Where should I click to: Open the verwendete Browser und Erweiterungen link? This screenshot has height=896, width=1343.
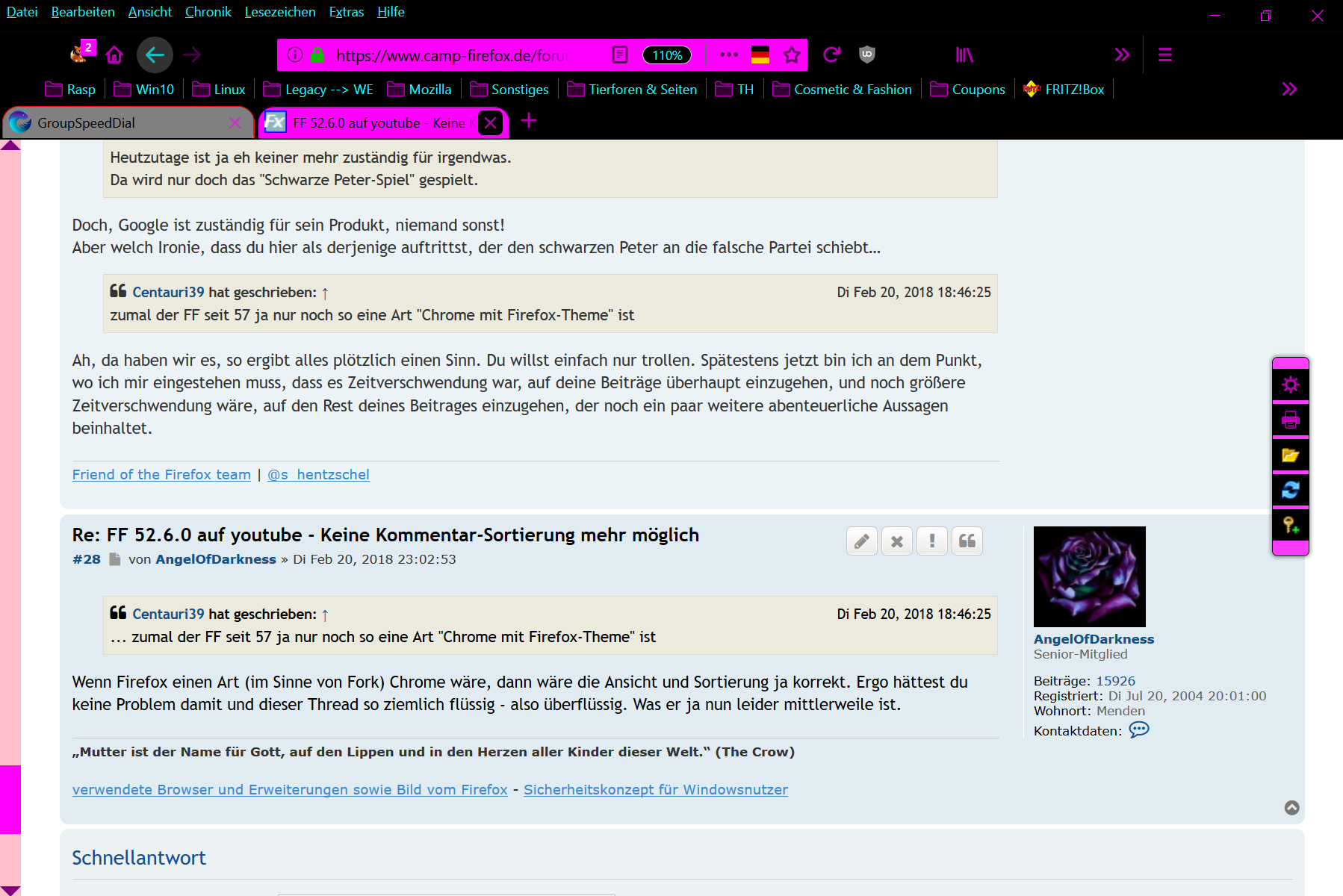pyautogui.click(x=290, y=790)
